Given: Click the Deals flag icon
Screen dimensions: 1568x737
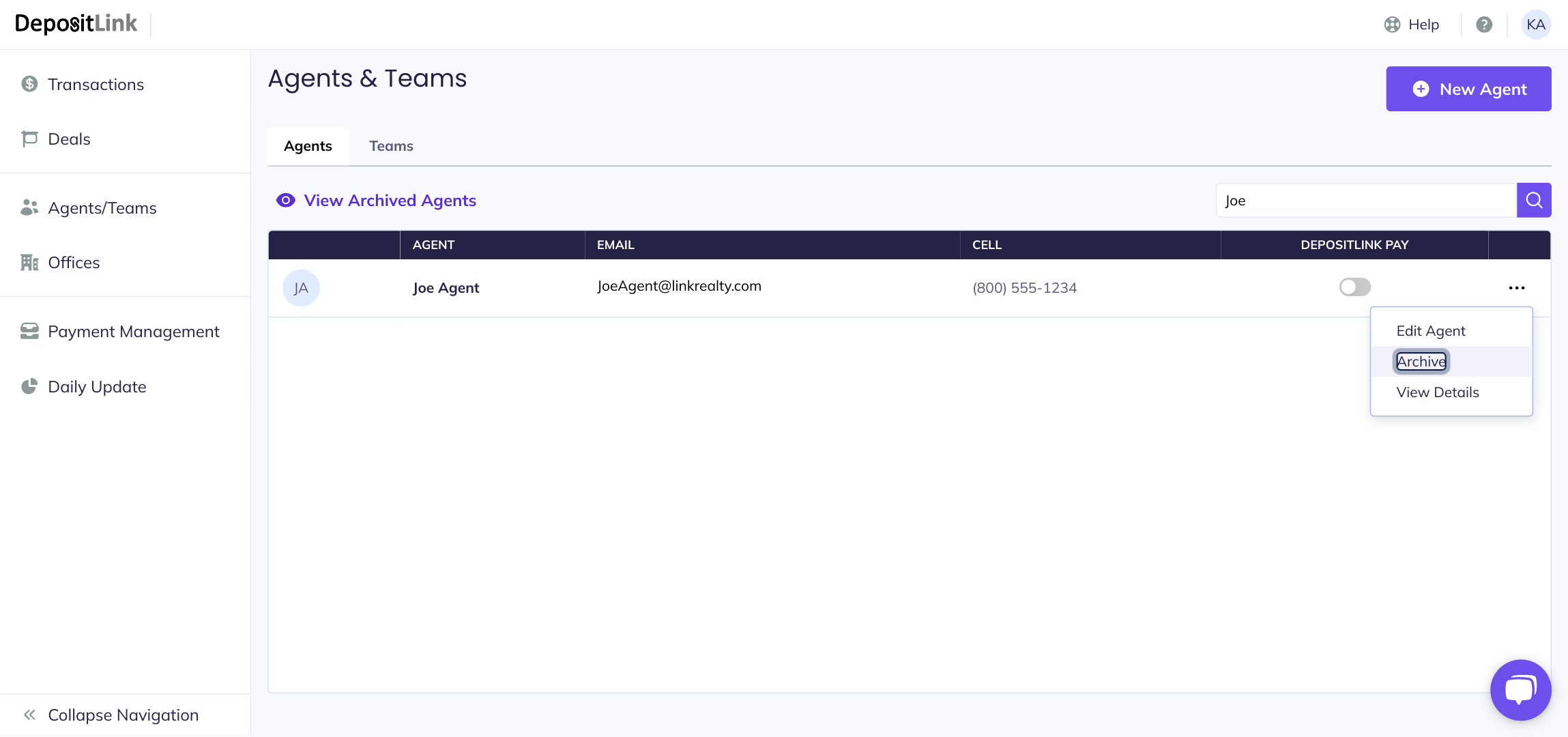Looking at the screenshot, I should click(x=29, y=139).
